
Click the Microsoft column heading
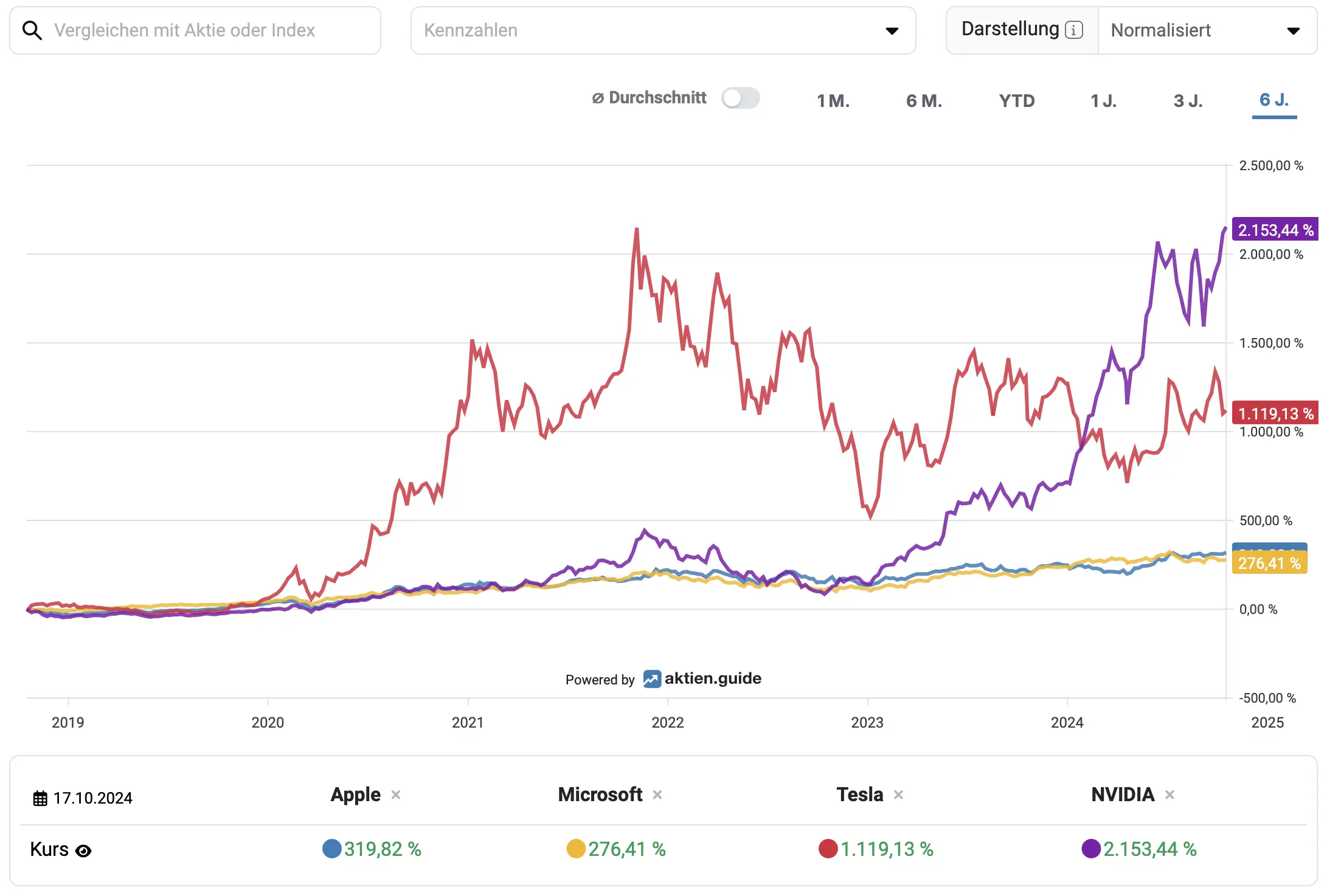click(600, 794)
